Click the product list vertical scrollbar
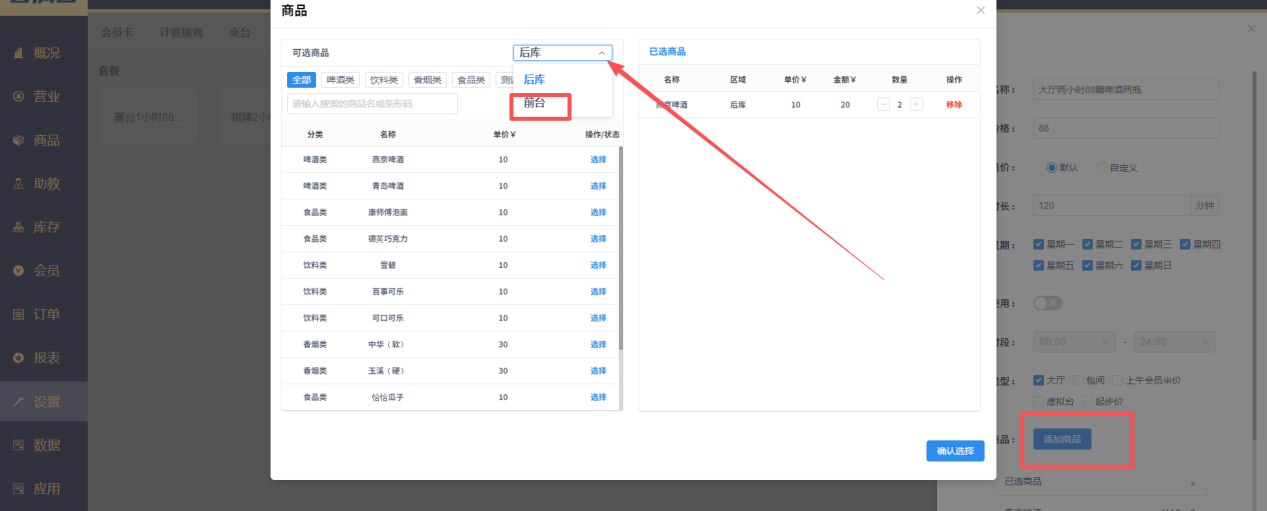 [x=620, y=248]
